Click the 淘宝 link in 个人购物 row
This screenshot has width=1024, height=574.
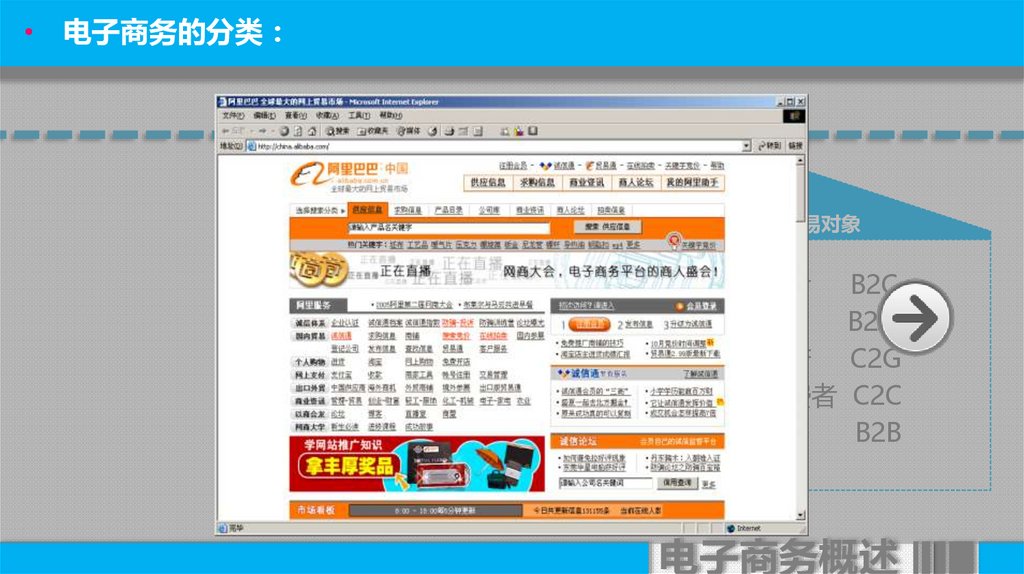coord(375,362)
